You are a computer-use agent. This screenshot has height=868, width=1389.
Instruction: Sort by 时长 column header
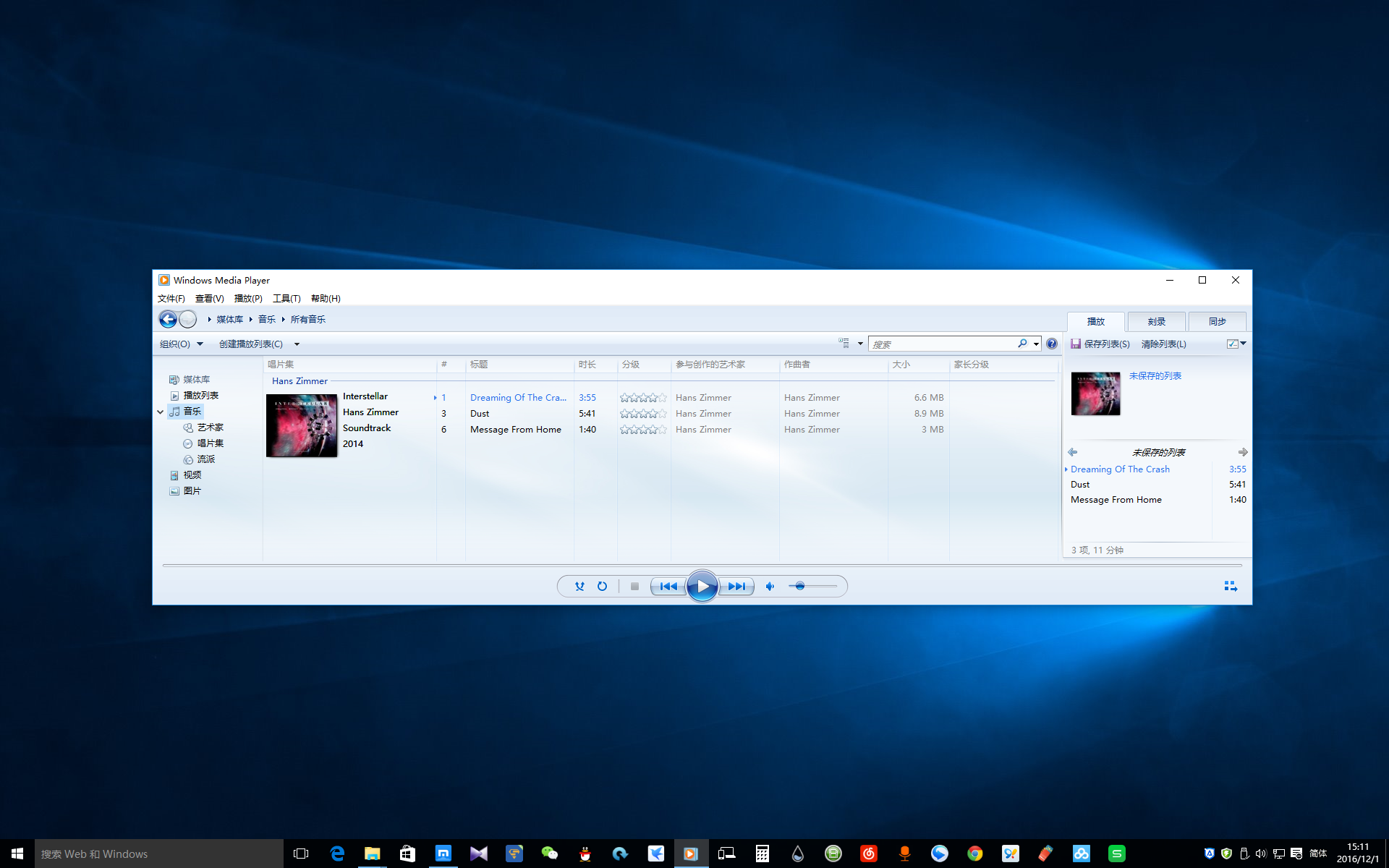(595, 365)
